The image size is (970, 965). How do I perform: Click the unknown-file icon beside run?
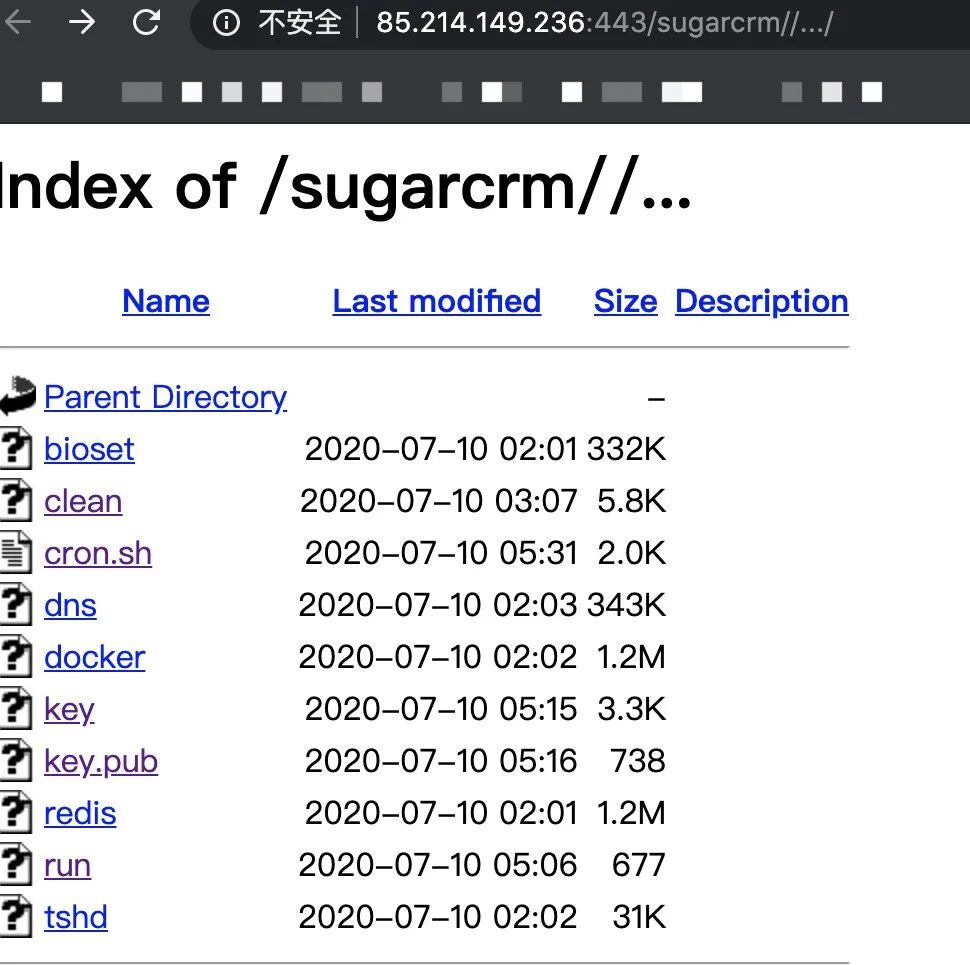(x=16, y=864)
